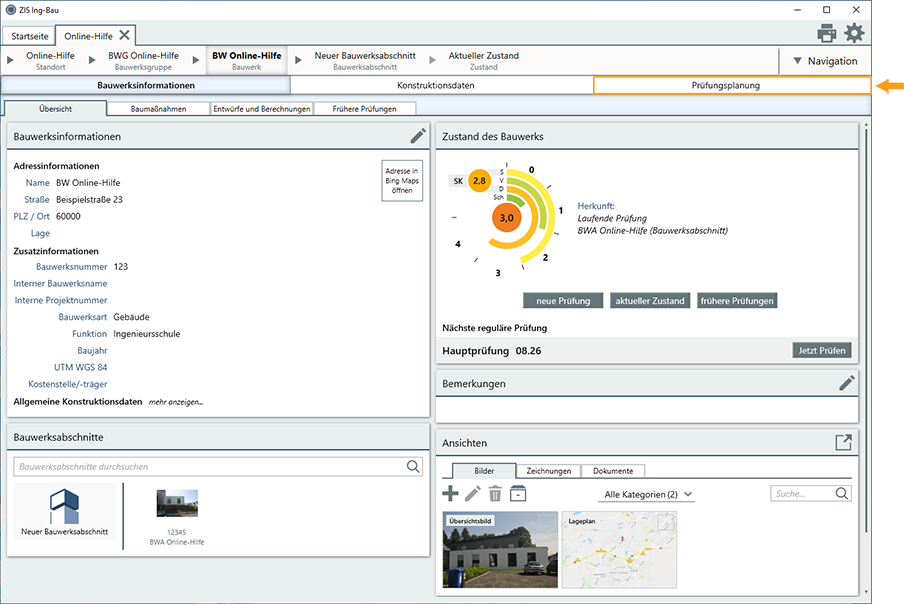Click the magnifier in Bauwerksabschnitte search
The width and height of the screenshot is (904, 604).
click(414, 466)
